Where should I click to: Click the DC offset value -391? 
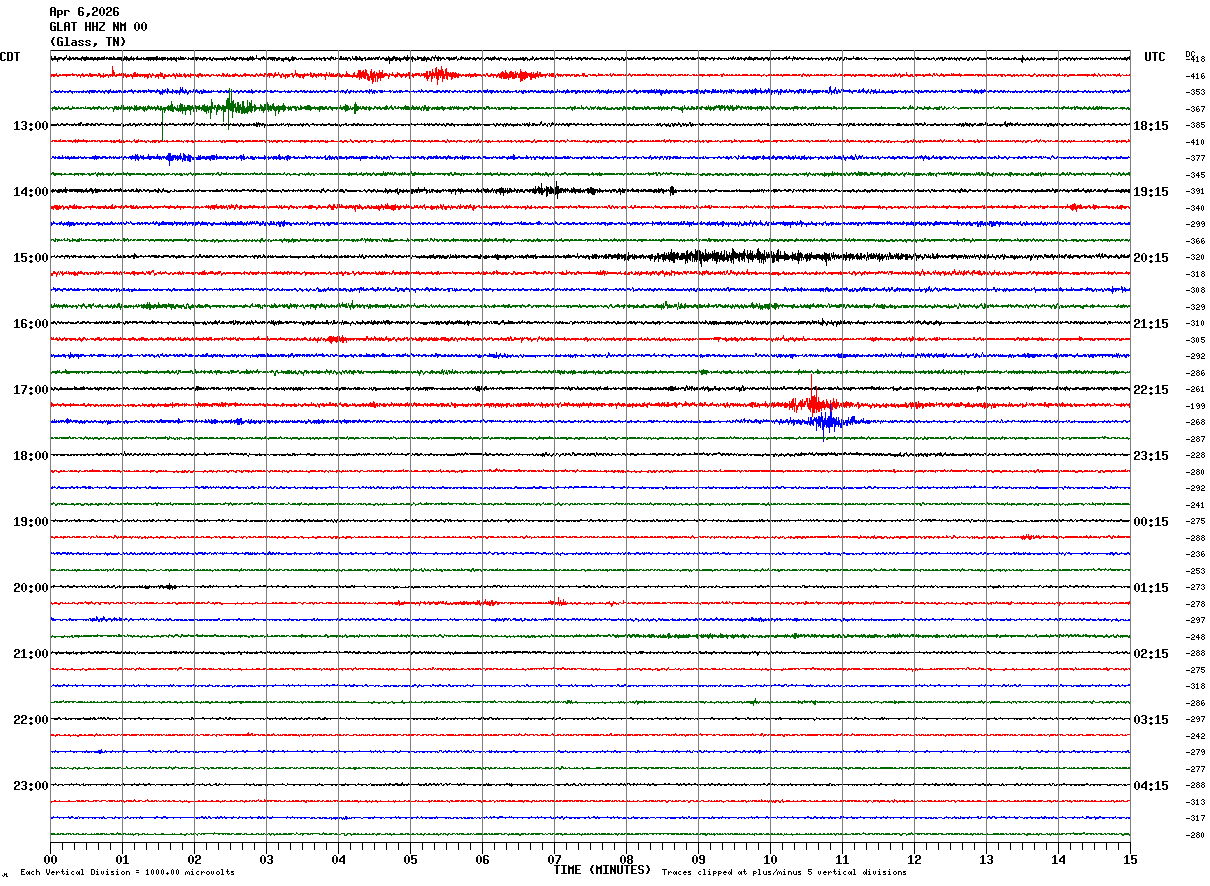1195,191
